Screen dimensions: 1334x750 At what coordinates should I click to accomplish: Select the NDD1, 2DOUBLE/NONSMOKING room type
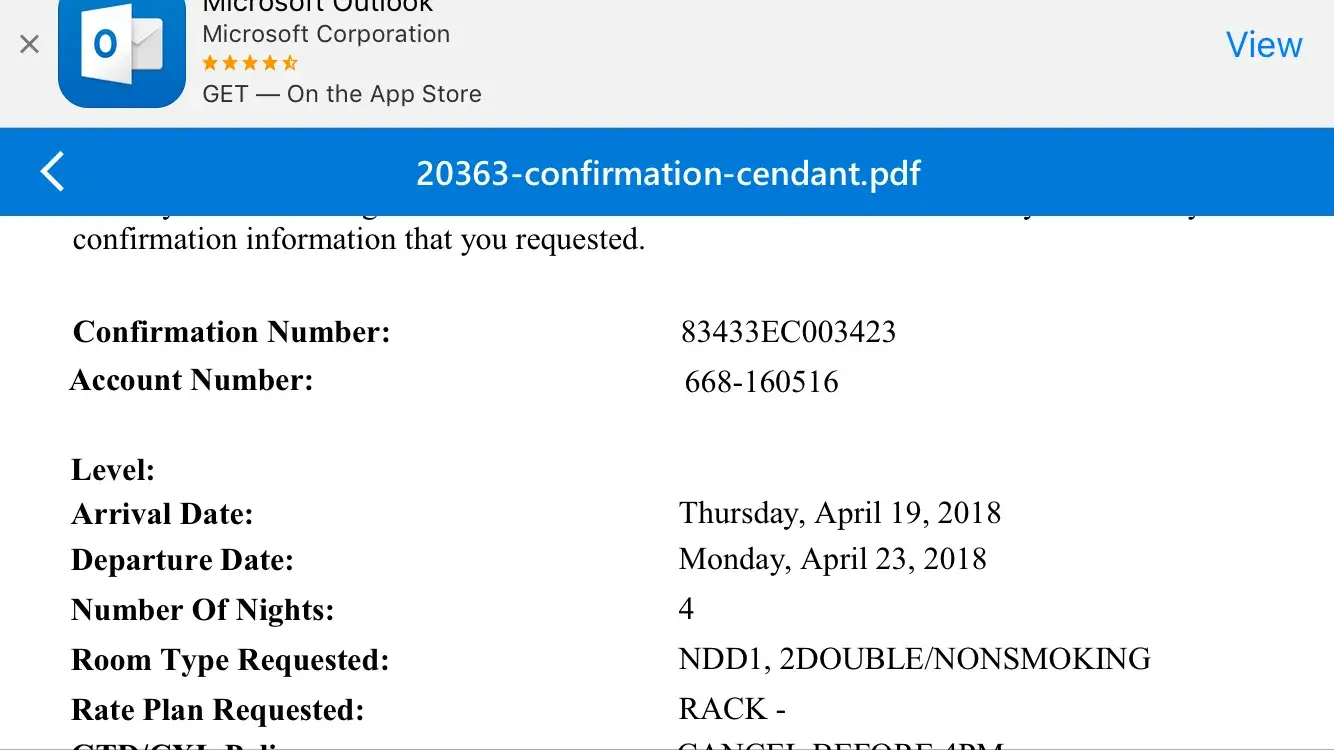click(x=914, y=659)
